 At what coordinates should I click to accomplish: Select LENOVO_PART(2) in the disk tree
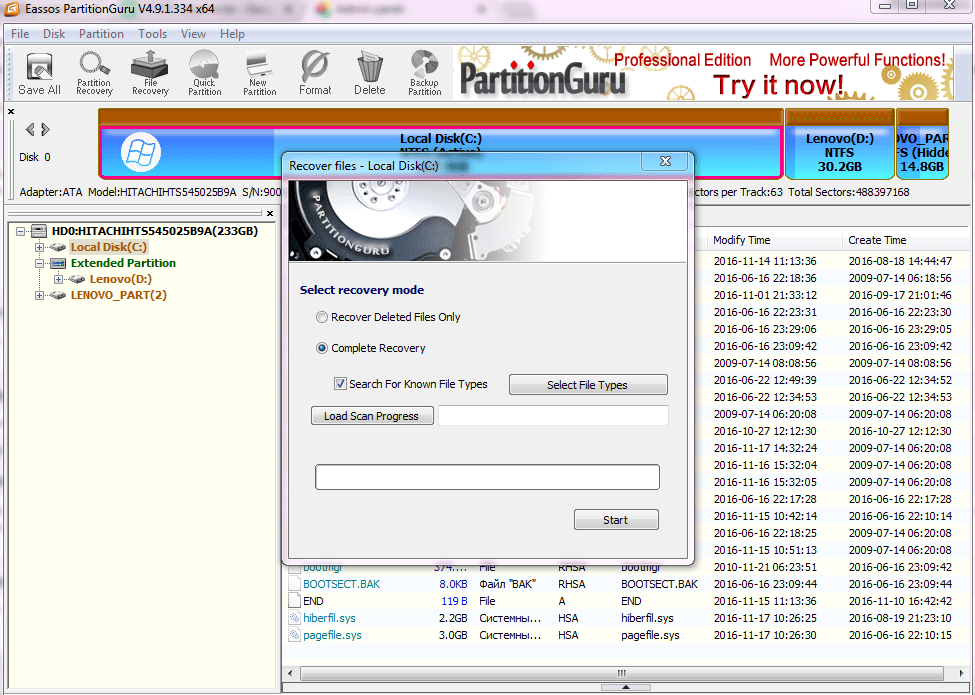pyautogui.click(x=119, y=295)
